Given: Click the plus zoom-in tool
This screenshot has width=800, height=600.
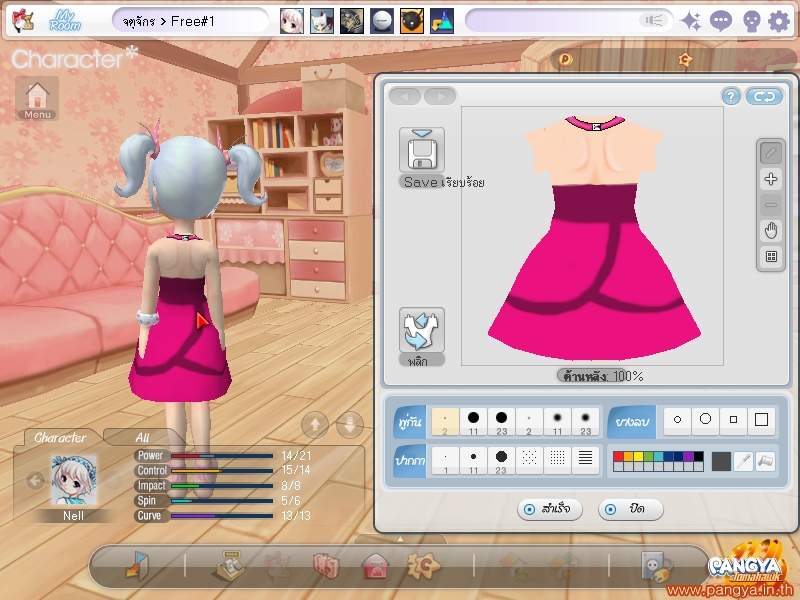Looking at the screenshot, I should (x=771, y=179).
